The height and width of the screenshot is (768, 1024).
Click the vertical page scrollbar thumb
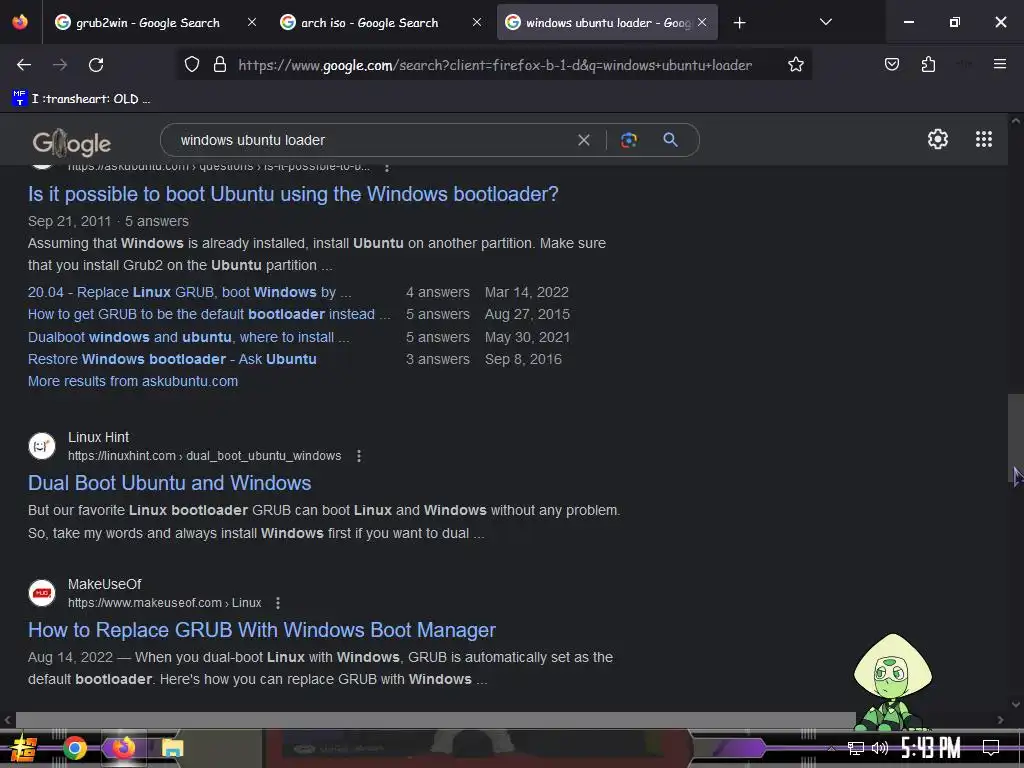1016,439
